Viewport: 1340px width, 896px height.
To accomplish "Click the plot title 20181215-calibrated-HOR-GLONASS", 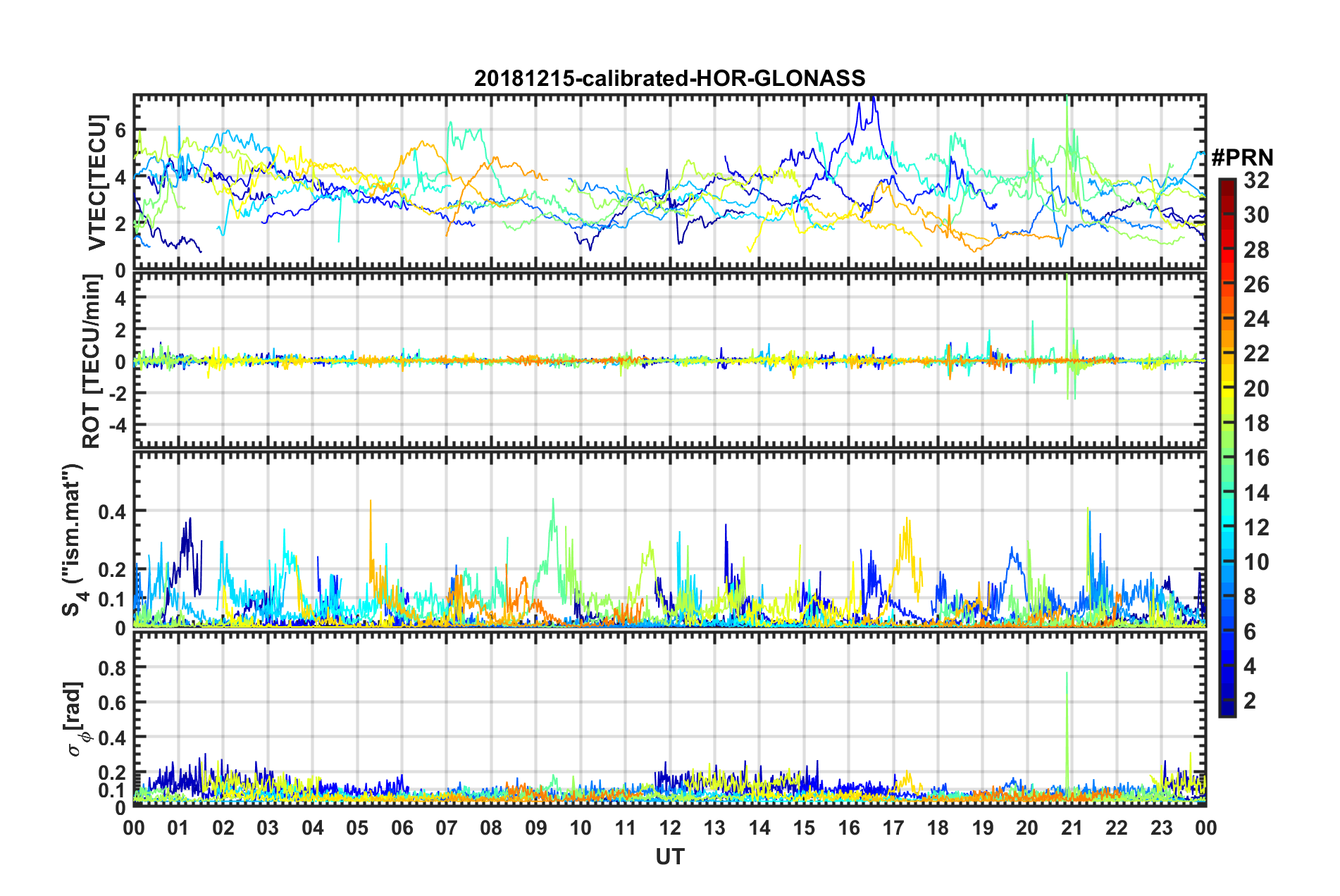I will coord(669,78).
